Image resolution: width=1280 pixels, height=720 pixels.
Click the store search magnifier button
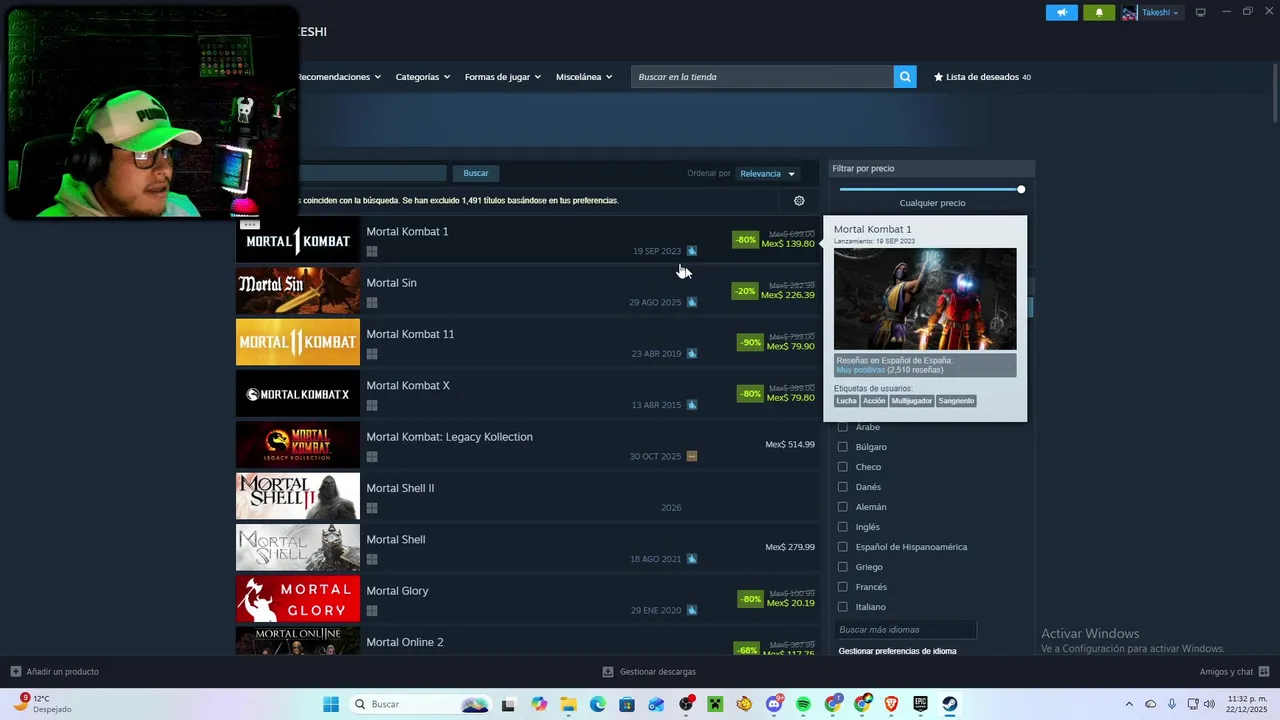coord(905,77)
